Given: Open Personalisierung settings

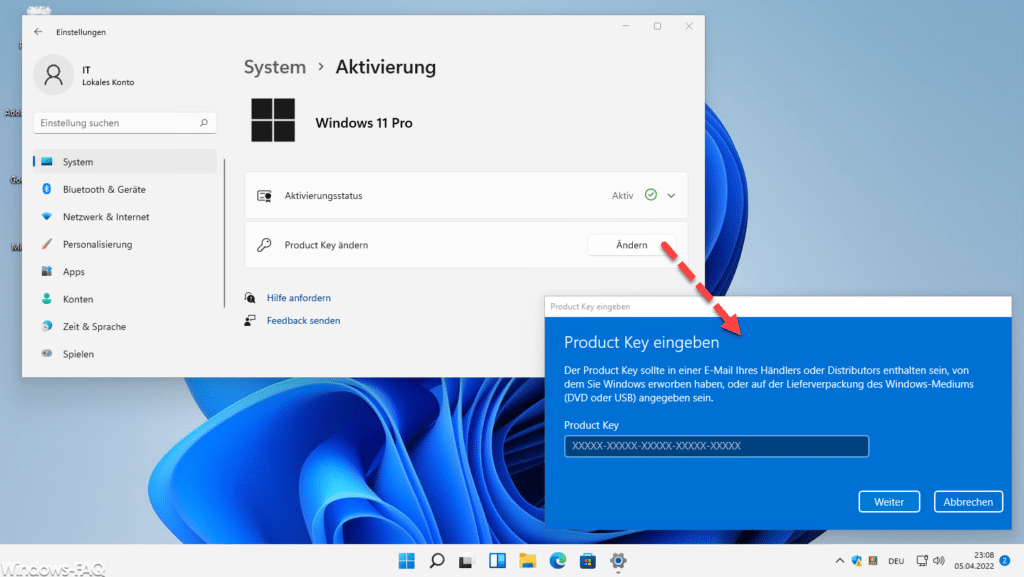Looking at the screenshot, I should 124,244.
